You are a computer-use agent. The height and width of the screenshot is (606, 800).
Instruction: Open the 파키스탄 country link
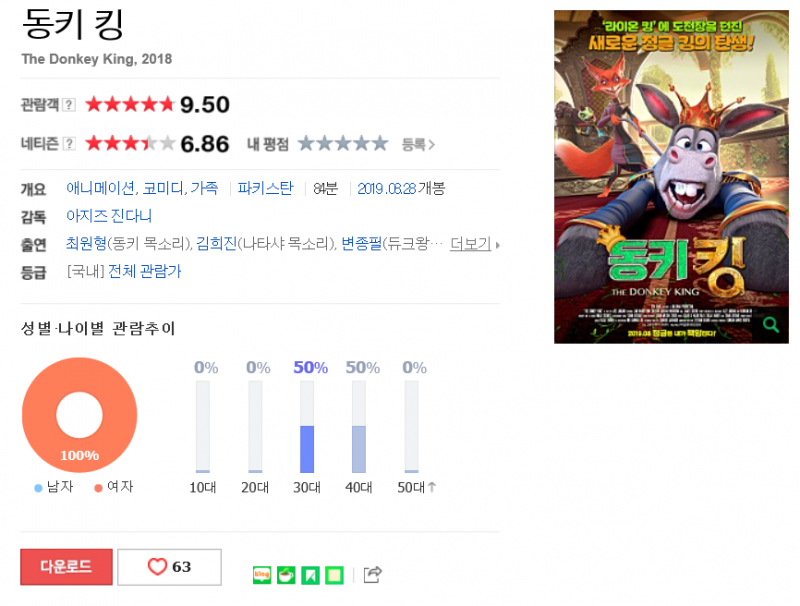[265, 188]
